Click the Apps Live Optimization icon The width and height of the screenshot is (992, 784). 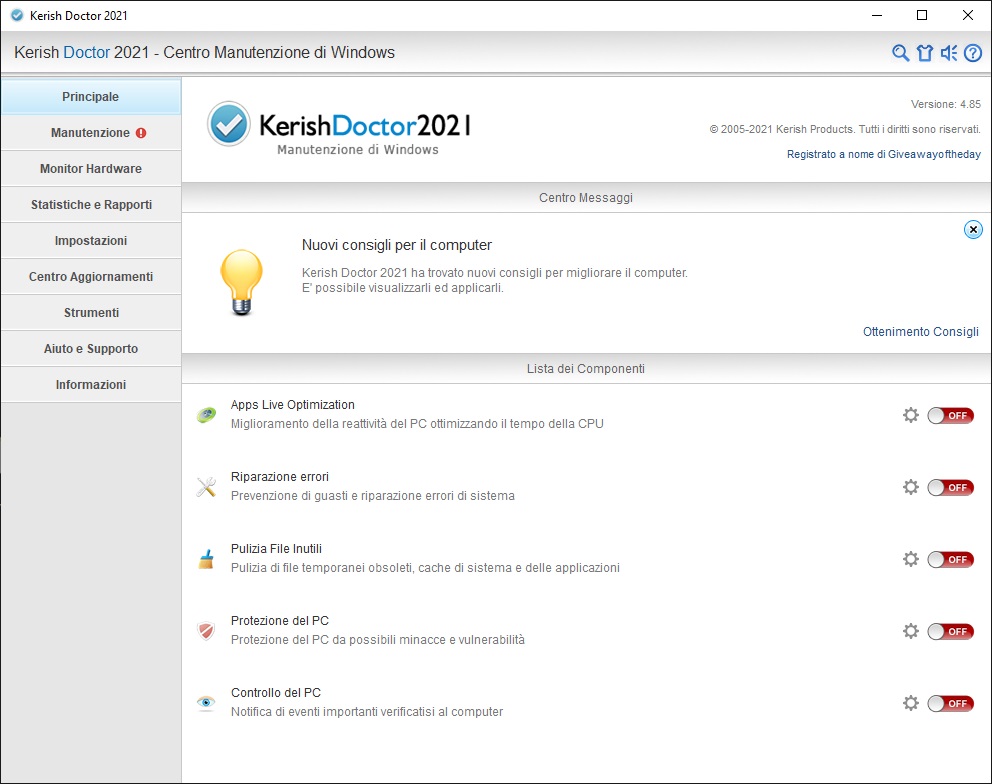tap(206, 415)
